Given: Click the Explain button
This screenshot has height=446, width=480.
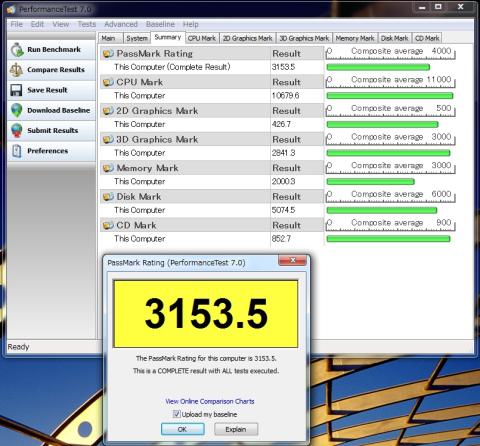Looking at the screenshot, I should [236, 429].
